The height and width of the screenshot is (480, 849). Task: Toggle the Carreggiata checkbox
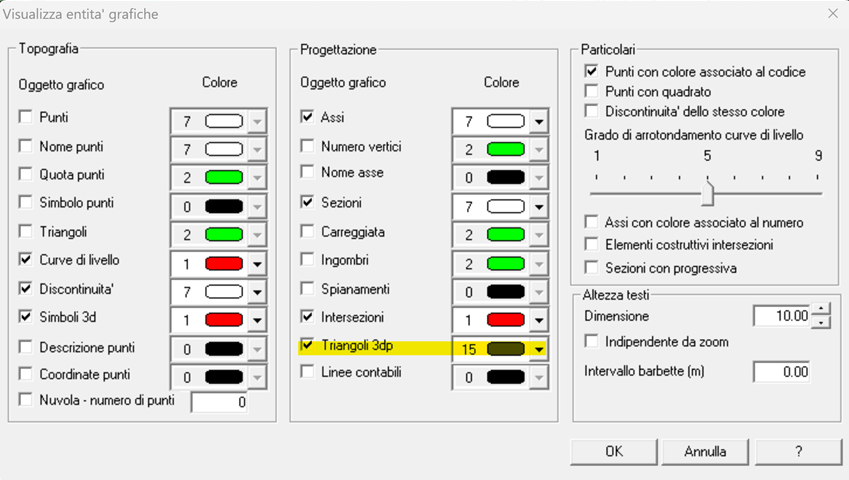(308, 231)
